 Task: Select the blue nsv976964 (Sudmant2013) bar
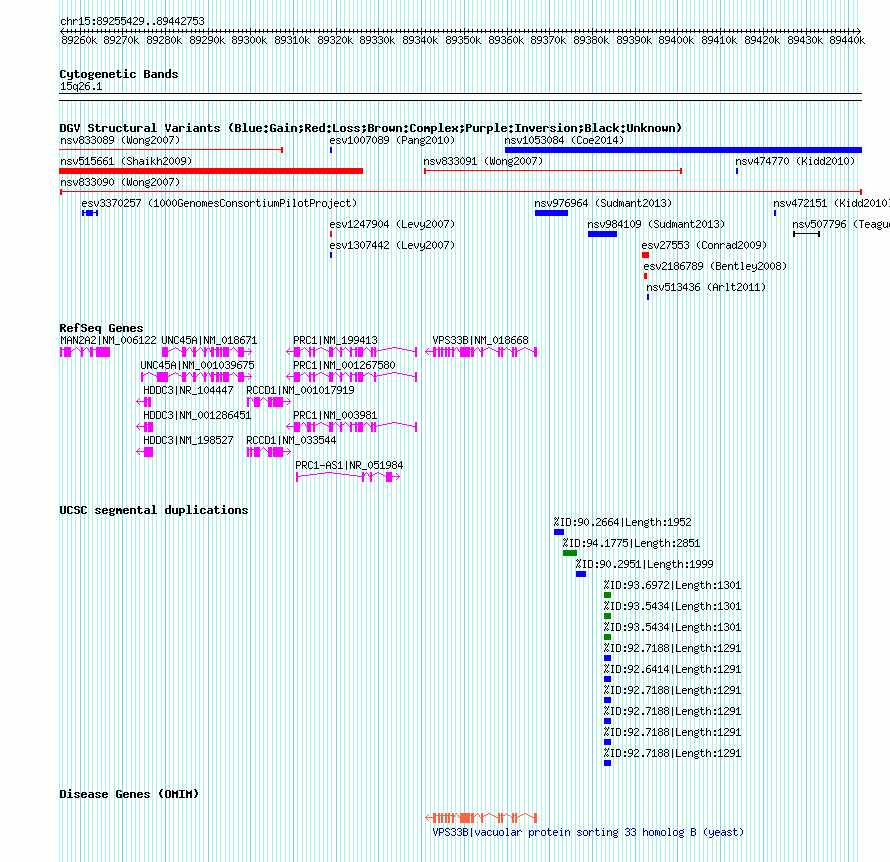[551, 213]
